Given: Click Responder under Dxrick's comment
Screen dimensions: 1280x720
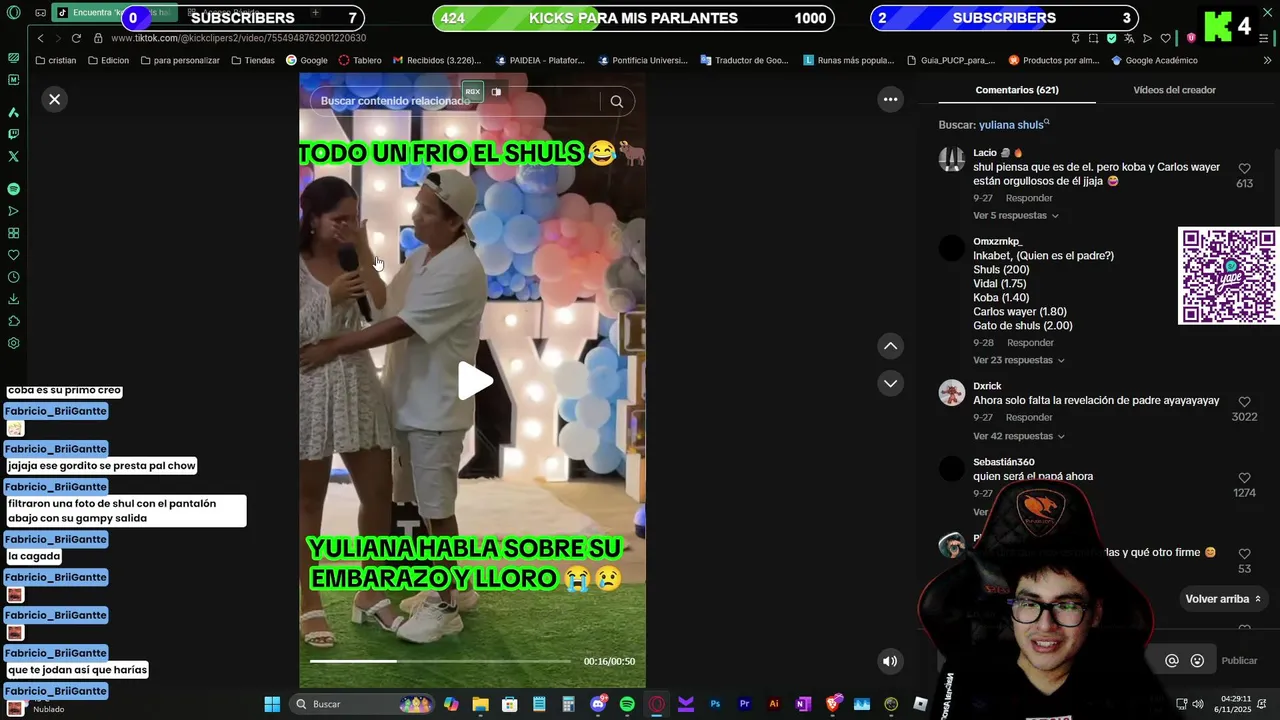Looking at the screenshot, I should pyautogui.click(x=1029, y=417).
